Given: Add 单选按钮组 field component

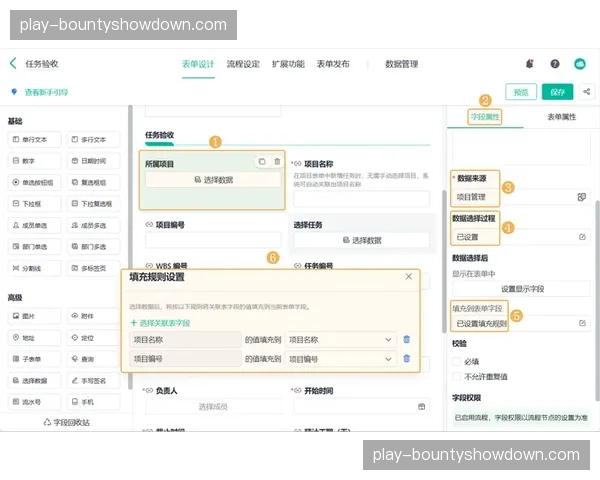Looking at the screenshot, I should 34,182.
